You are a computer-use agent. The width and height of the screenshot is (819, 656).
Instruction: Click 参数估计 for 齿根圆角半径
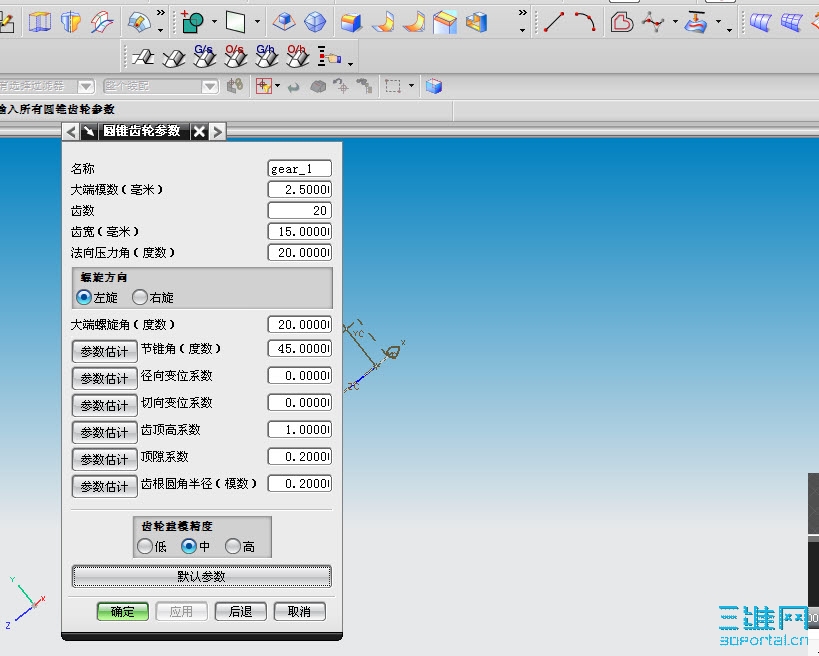pyautogui.click(x=104, y=487)
